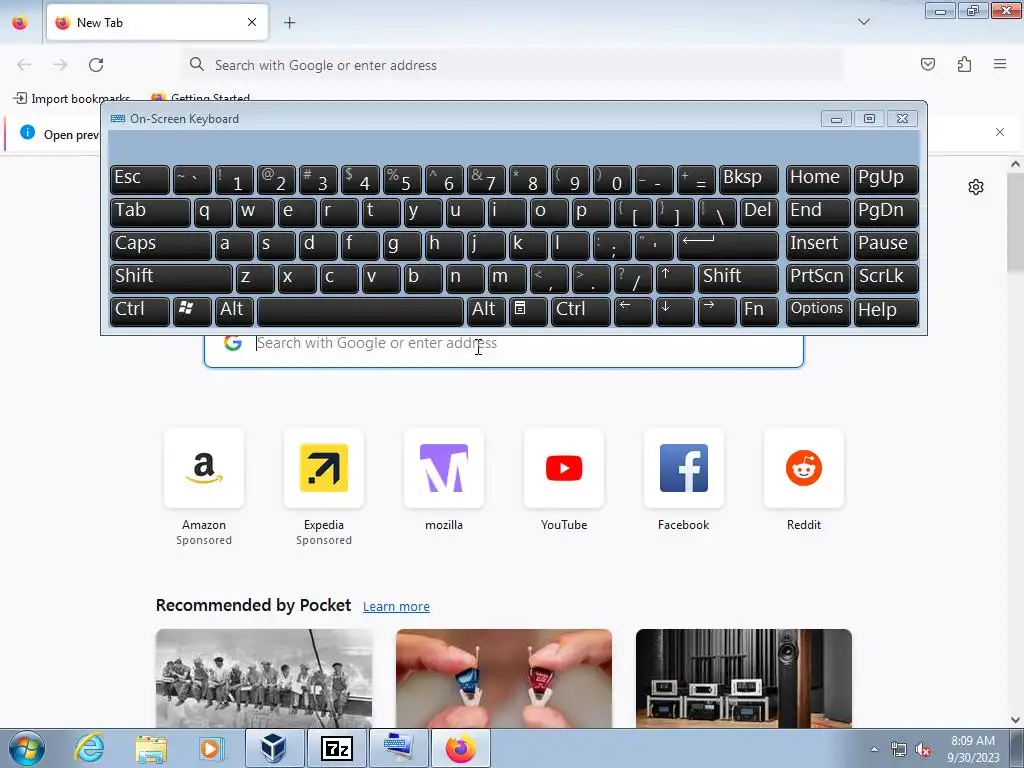This screenshot has width=1024, height=768.
Task: Reload the page with the refresh icon
Action: coord(96,65)
